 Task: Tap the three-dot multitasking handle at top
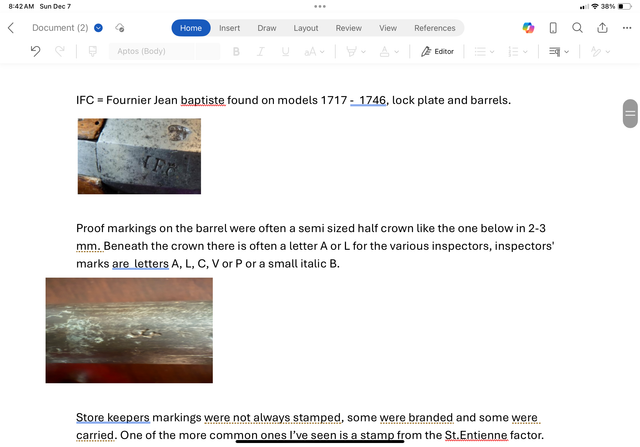320,6
